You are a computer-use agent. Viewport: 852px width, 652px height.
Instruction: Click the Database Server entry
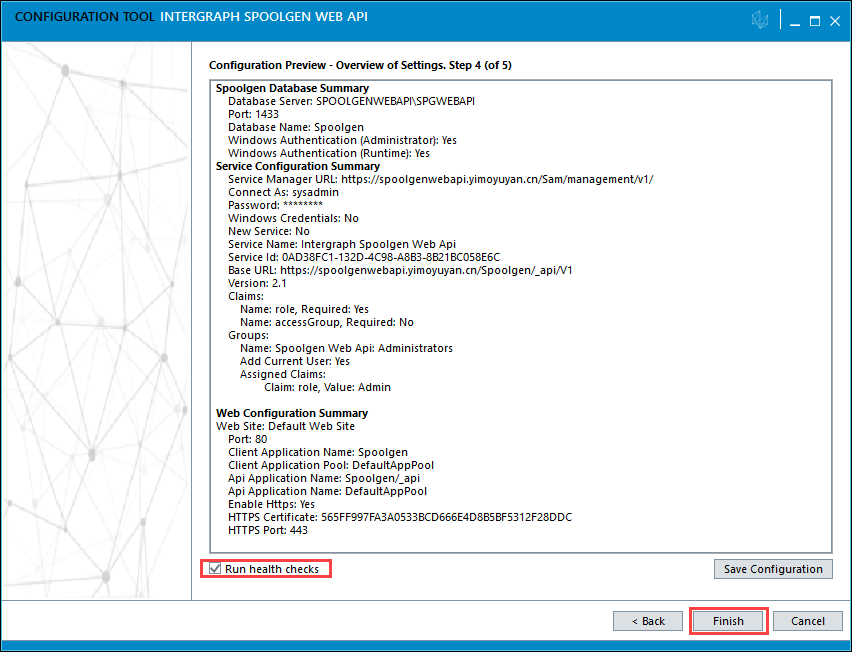coord(350,102)
